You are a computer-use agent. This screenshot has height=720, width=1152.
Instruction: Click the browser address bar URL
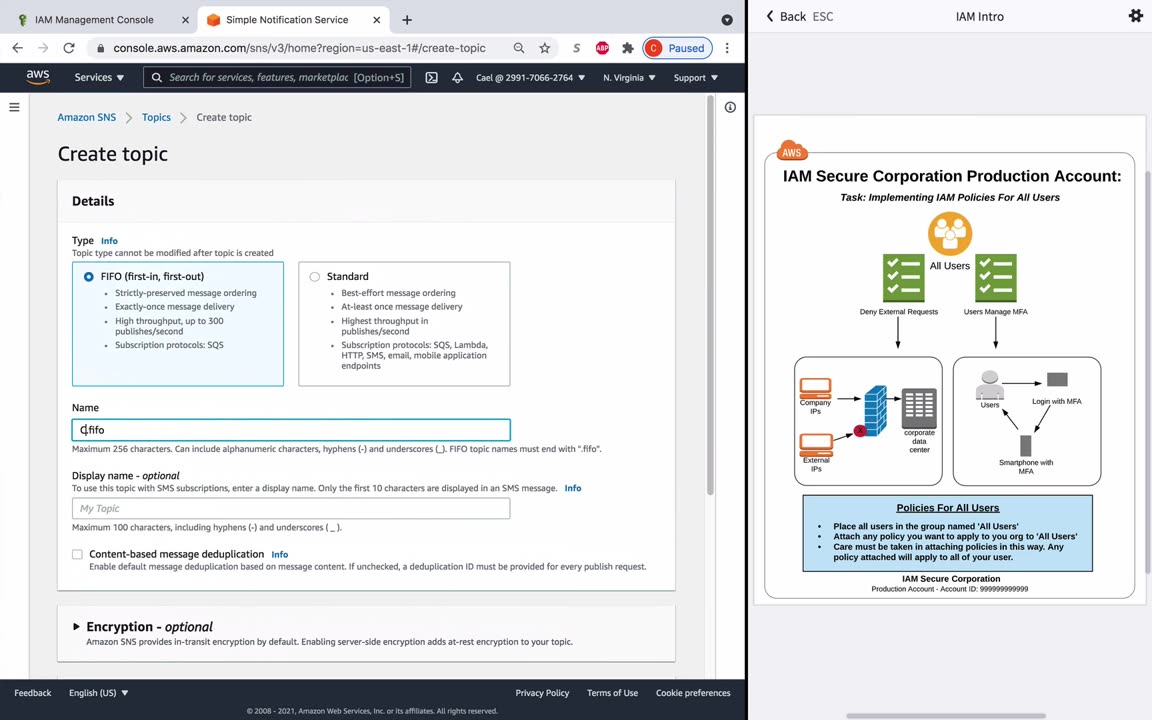point(299,48)
